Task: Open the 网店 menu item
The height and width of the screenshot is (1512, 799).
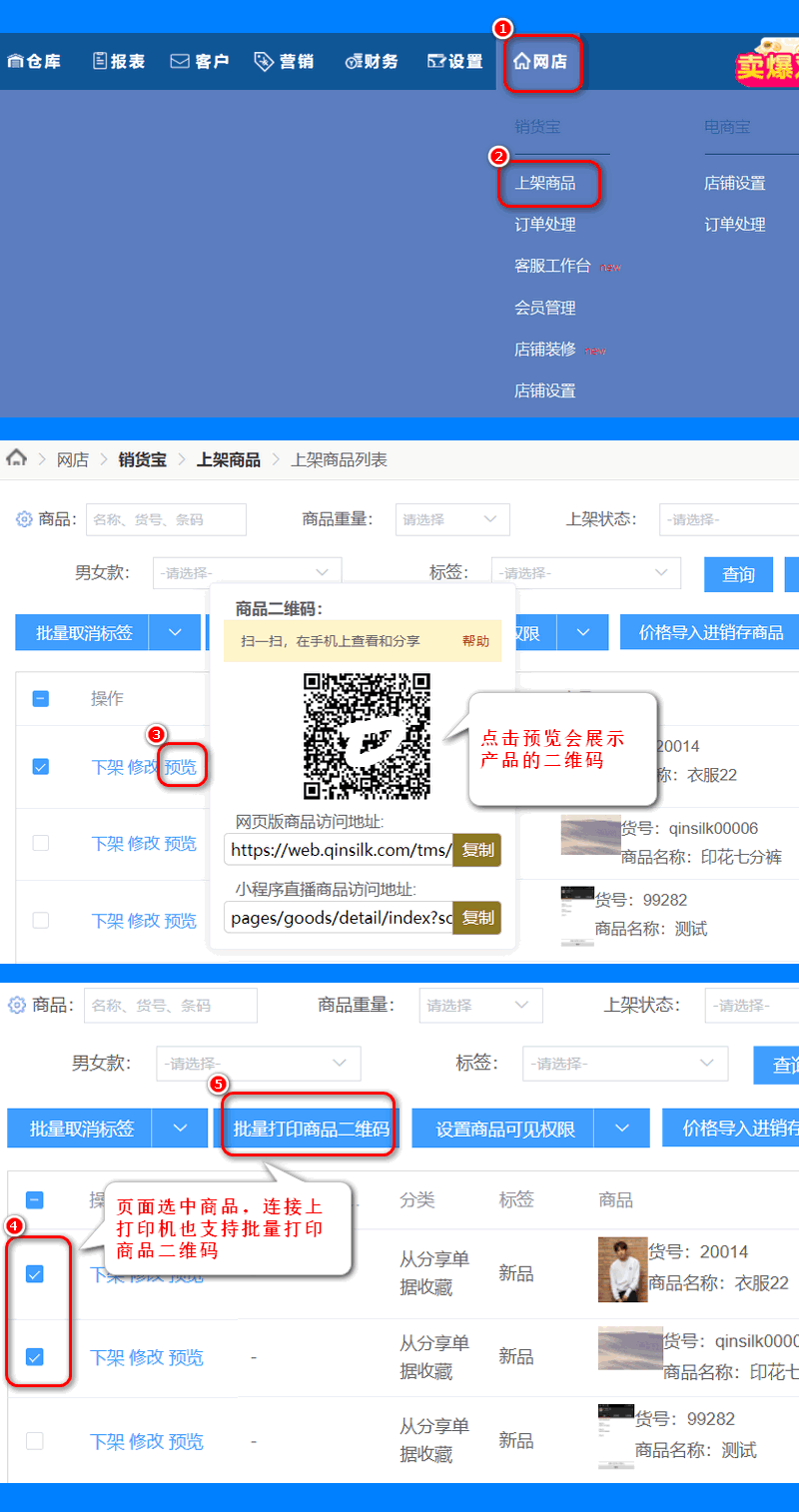Action: [x=543, y=61]
